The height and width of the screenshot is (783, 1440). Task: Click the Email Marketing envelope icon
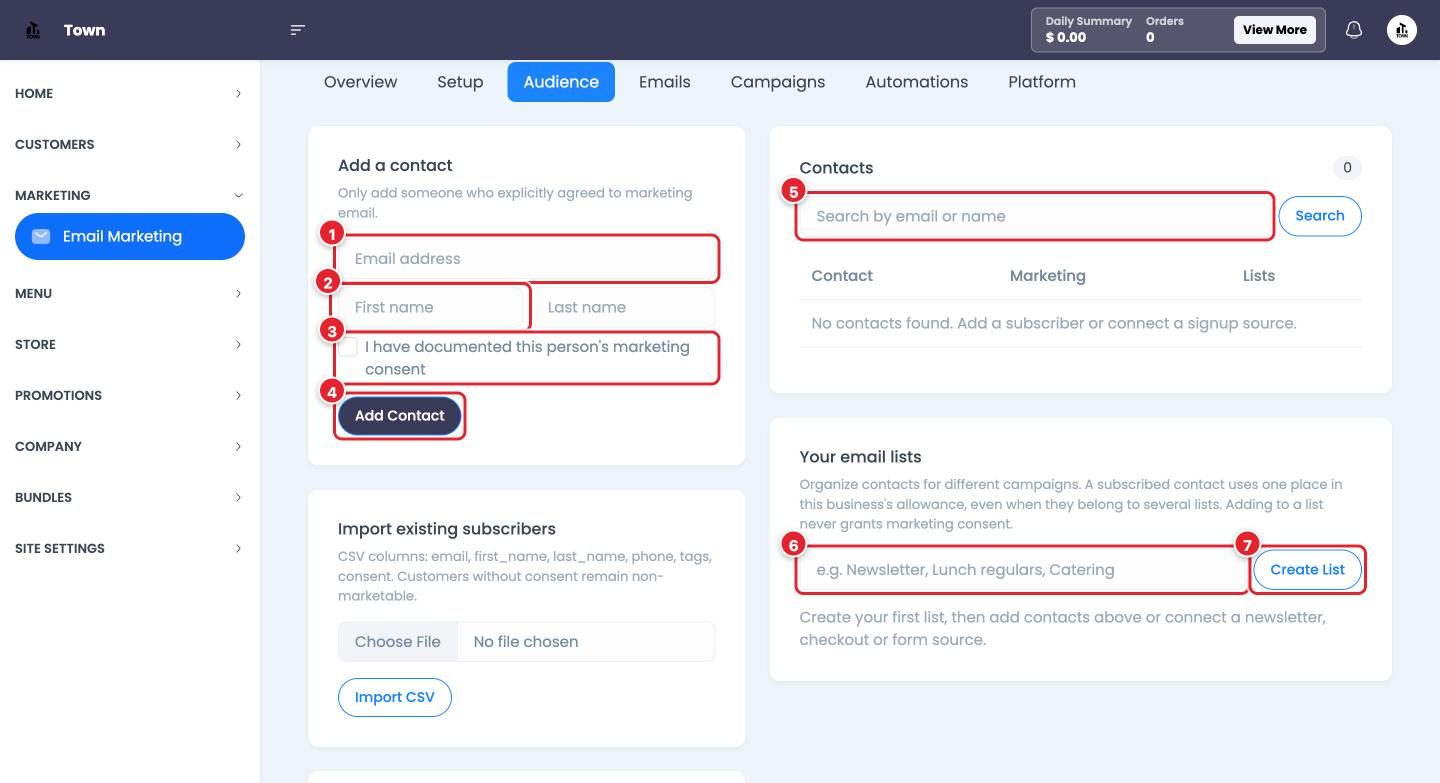(41, 236)
